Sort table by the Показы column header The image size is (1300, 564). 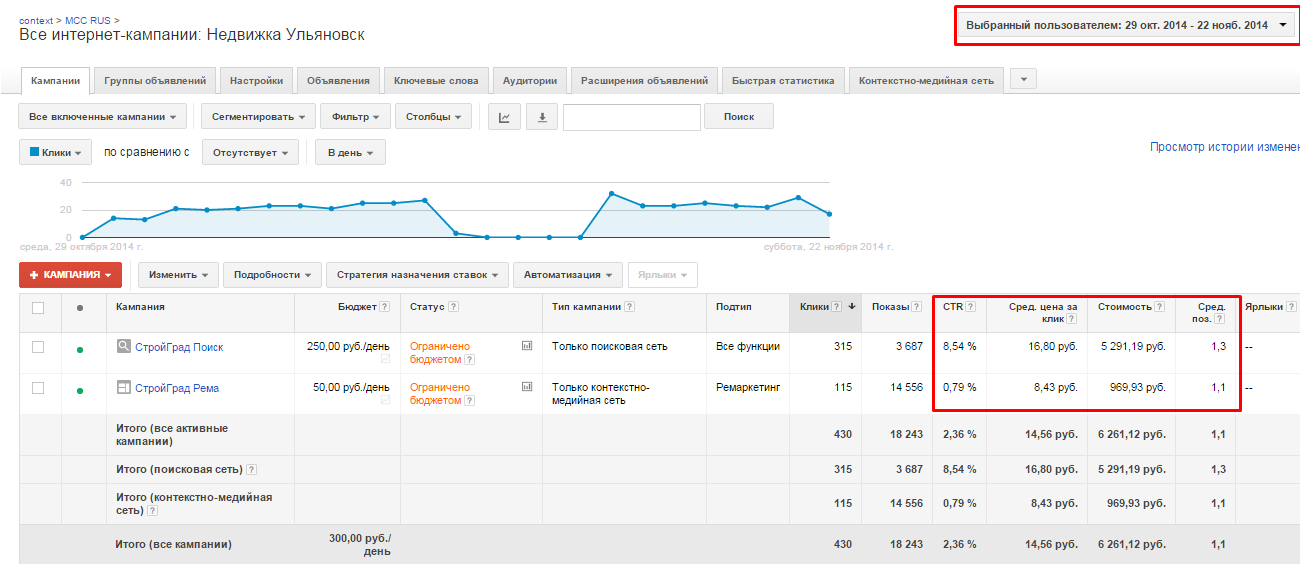[889, 307]
